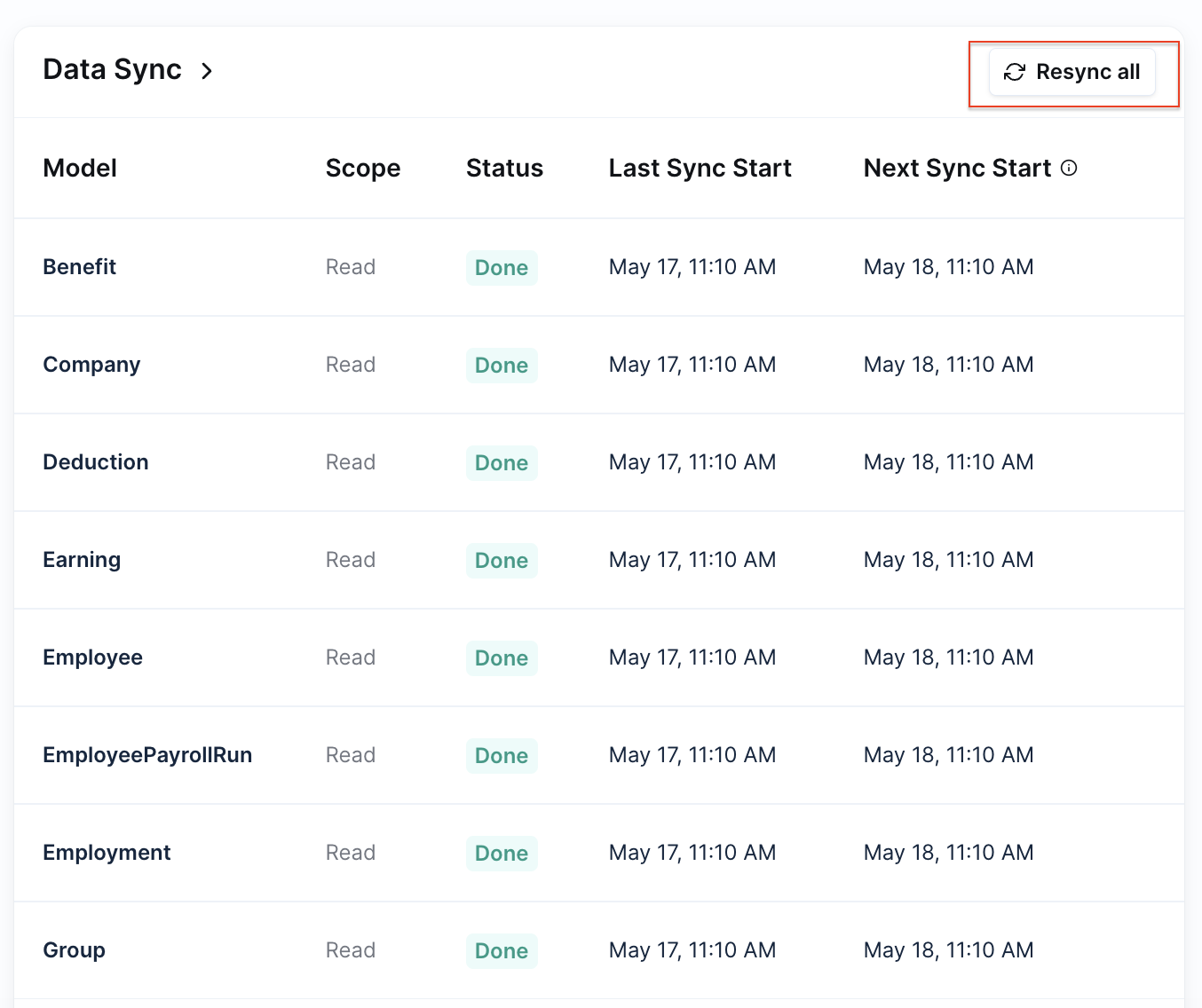Open the Data Sync heading link
The width and height of the screenshot is (1202, 1008).
point(112,70)
